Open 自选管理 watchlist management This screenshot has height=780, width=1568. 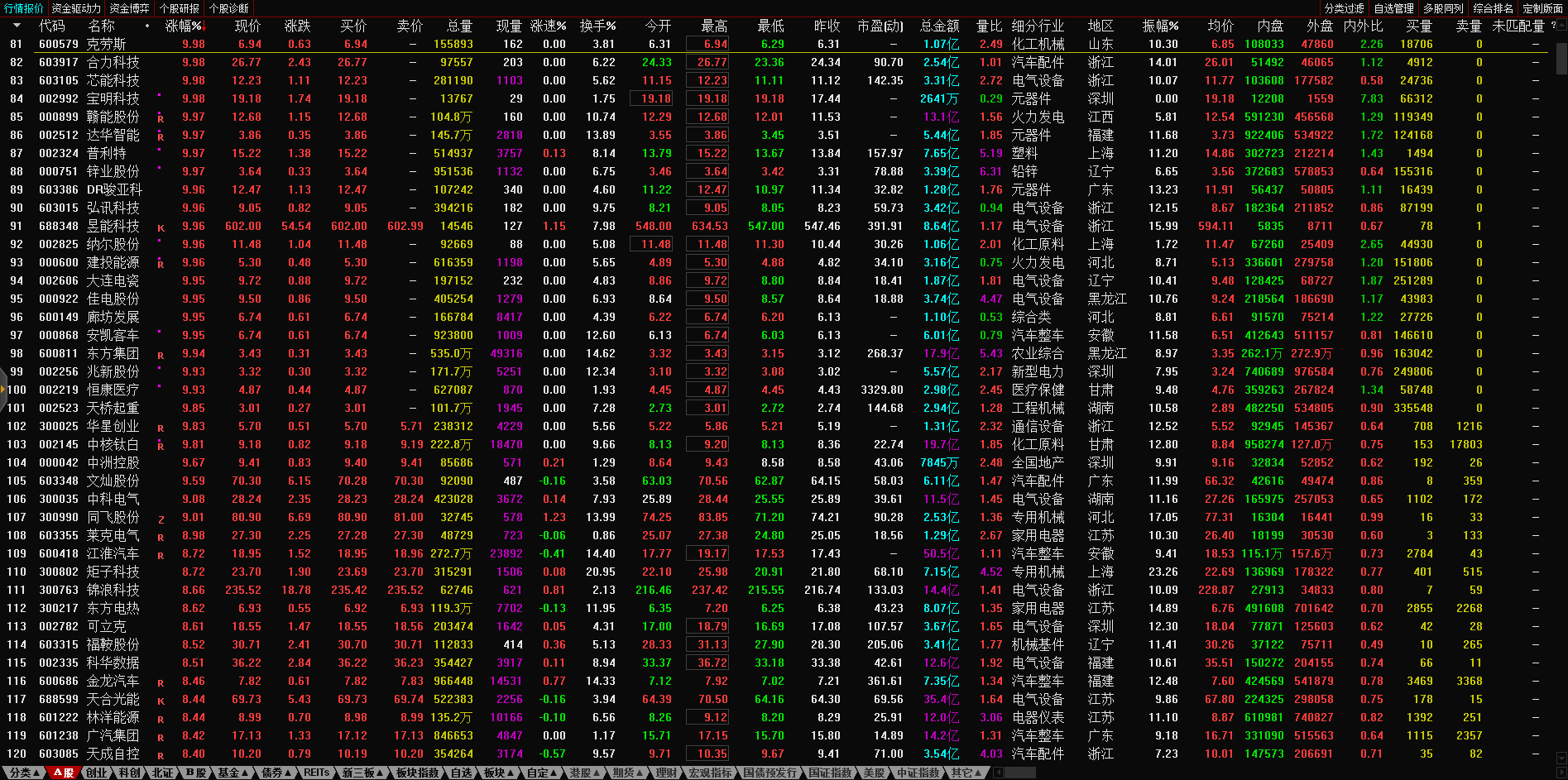pos(1393,8)
